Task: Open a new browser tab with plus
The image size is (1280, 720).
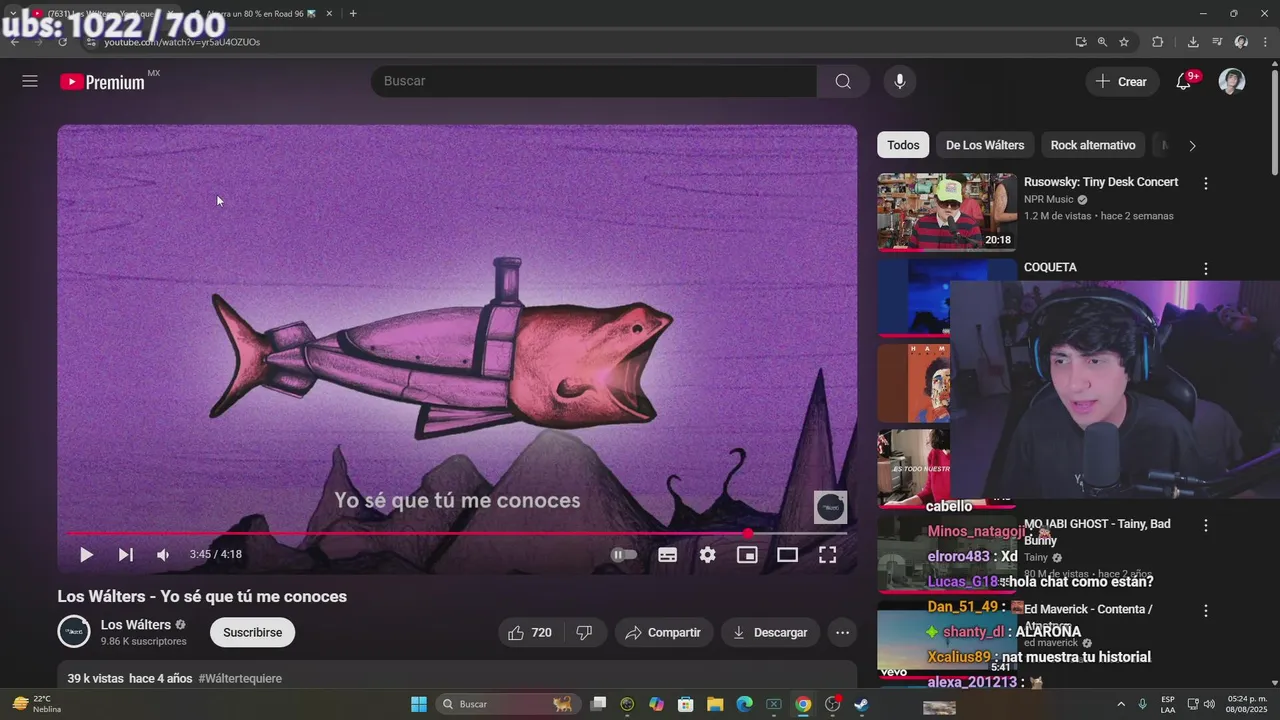Action: point(353,13)
